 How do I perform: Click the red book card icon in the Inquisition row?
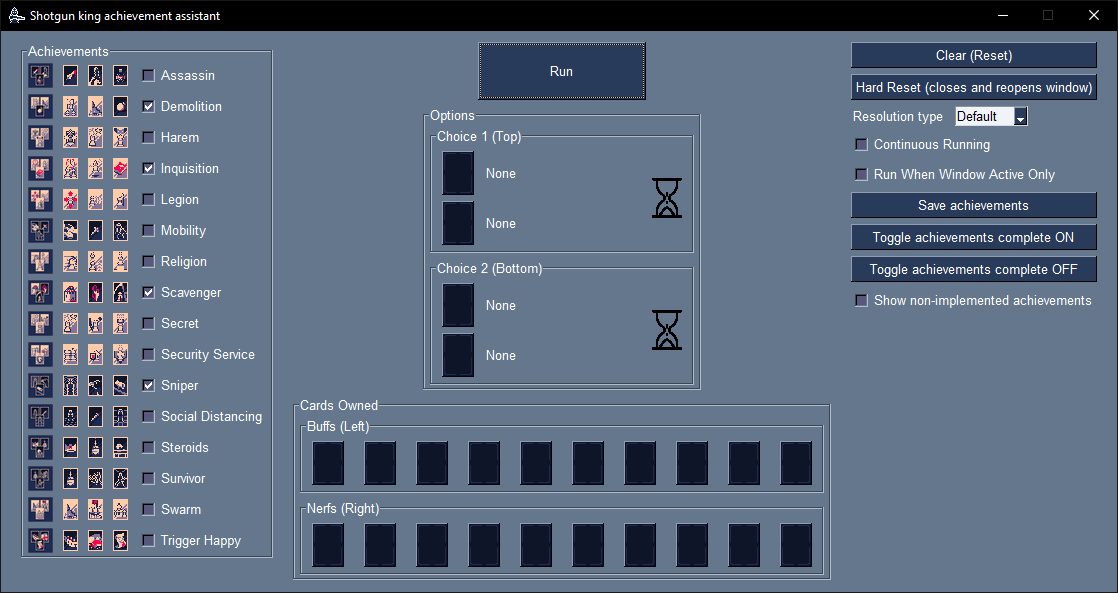[x=120, y=168]
